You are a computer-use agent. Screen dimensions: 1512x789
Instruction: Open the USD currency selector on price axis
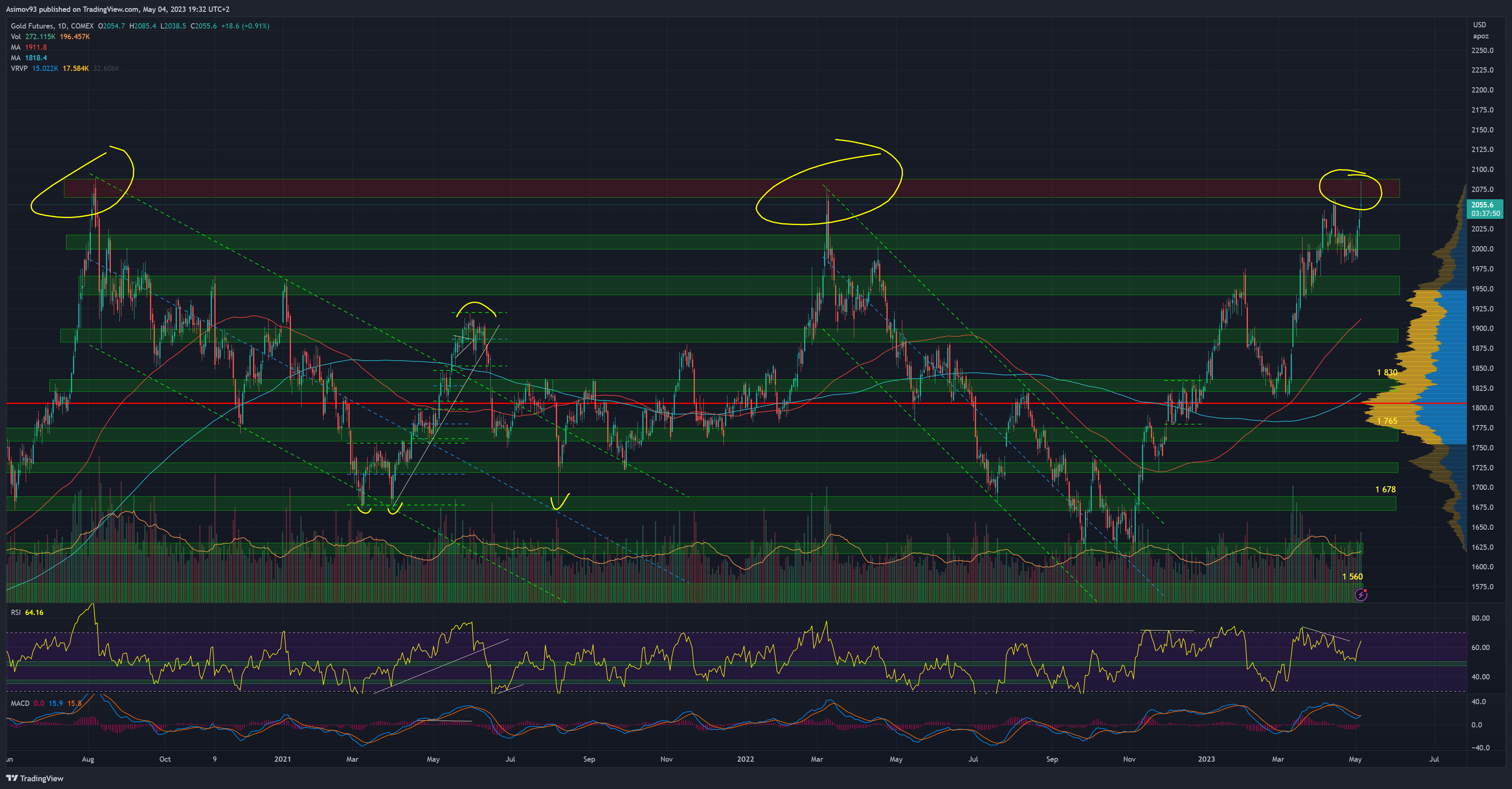[x=1479, y=24]
